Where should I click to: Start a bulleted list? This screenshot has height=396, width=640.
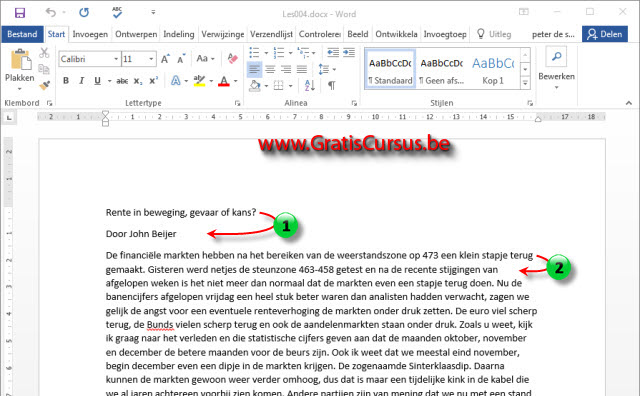[254, 53]
